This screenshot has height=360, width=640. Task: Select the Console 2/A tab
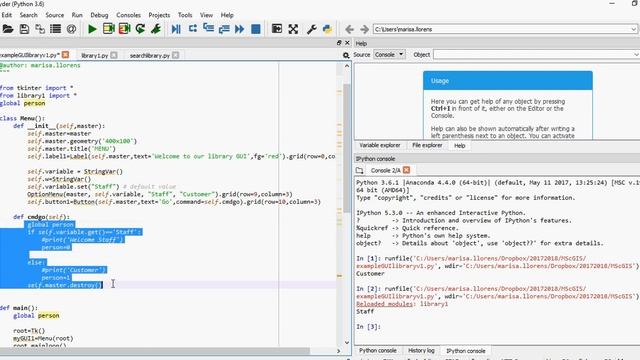click(386, 170)
